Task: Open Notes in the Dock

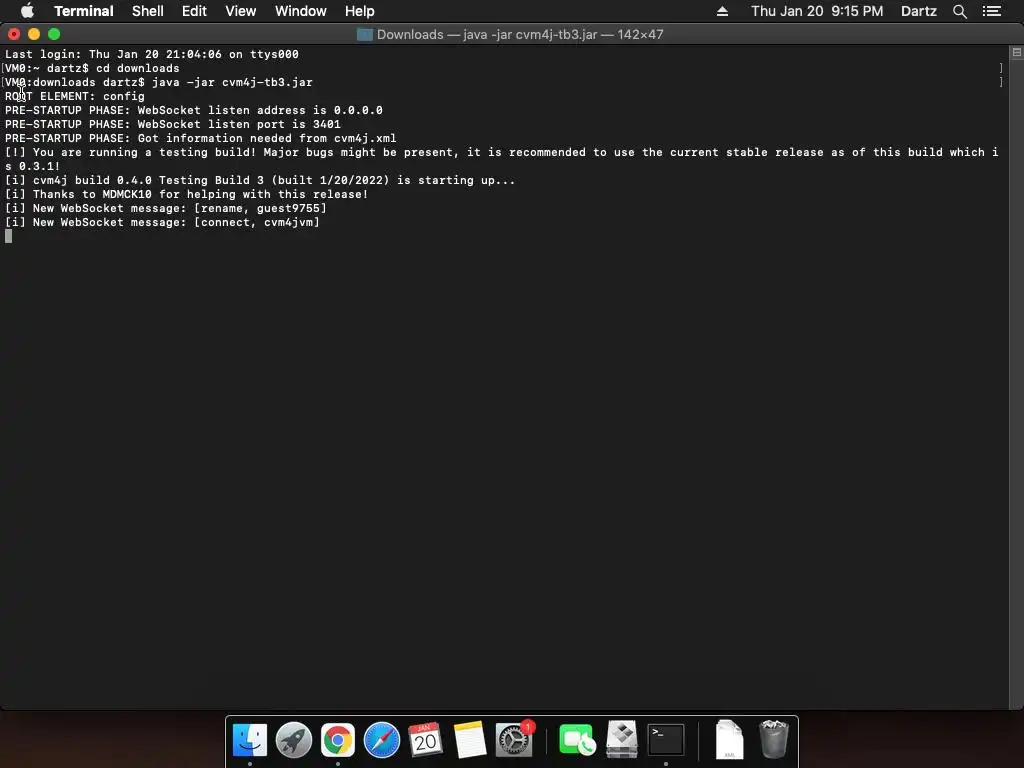Action: click(x=470, y=740)
